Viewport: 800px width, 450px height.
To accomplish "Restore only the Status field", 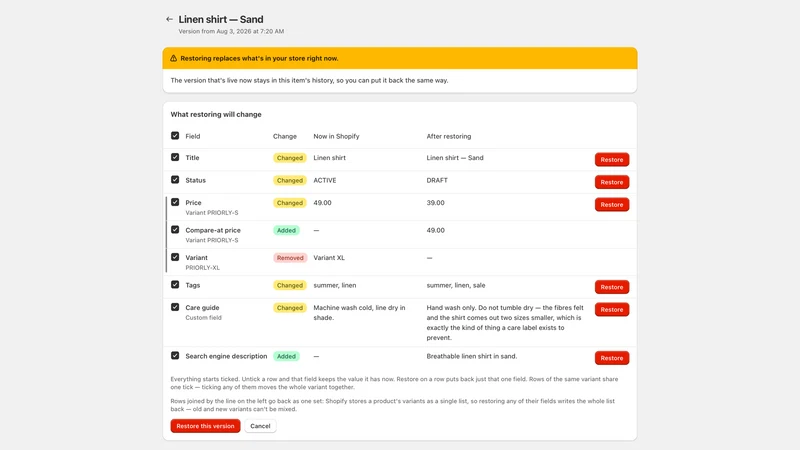I will pos(612,182).
